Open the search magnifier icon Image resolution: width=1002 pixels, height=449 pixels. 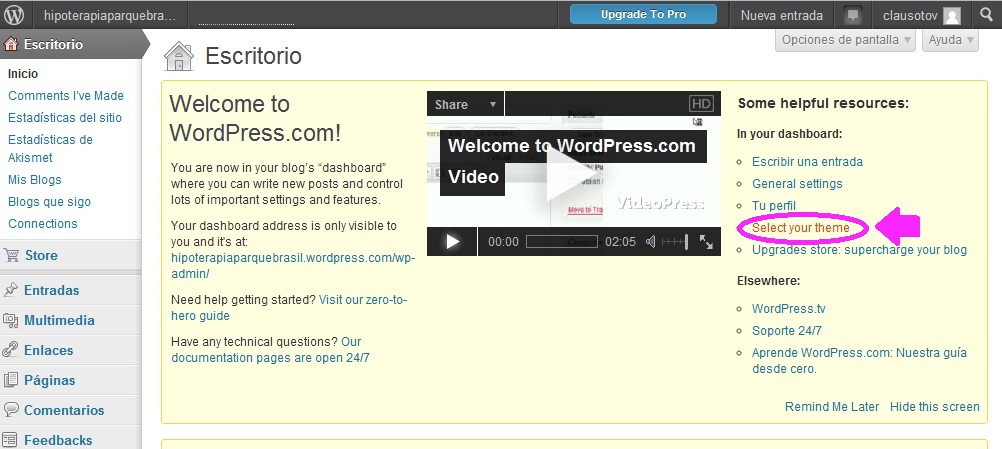click(985, 15)
